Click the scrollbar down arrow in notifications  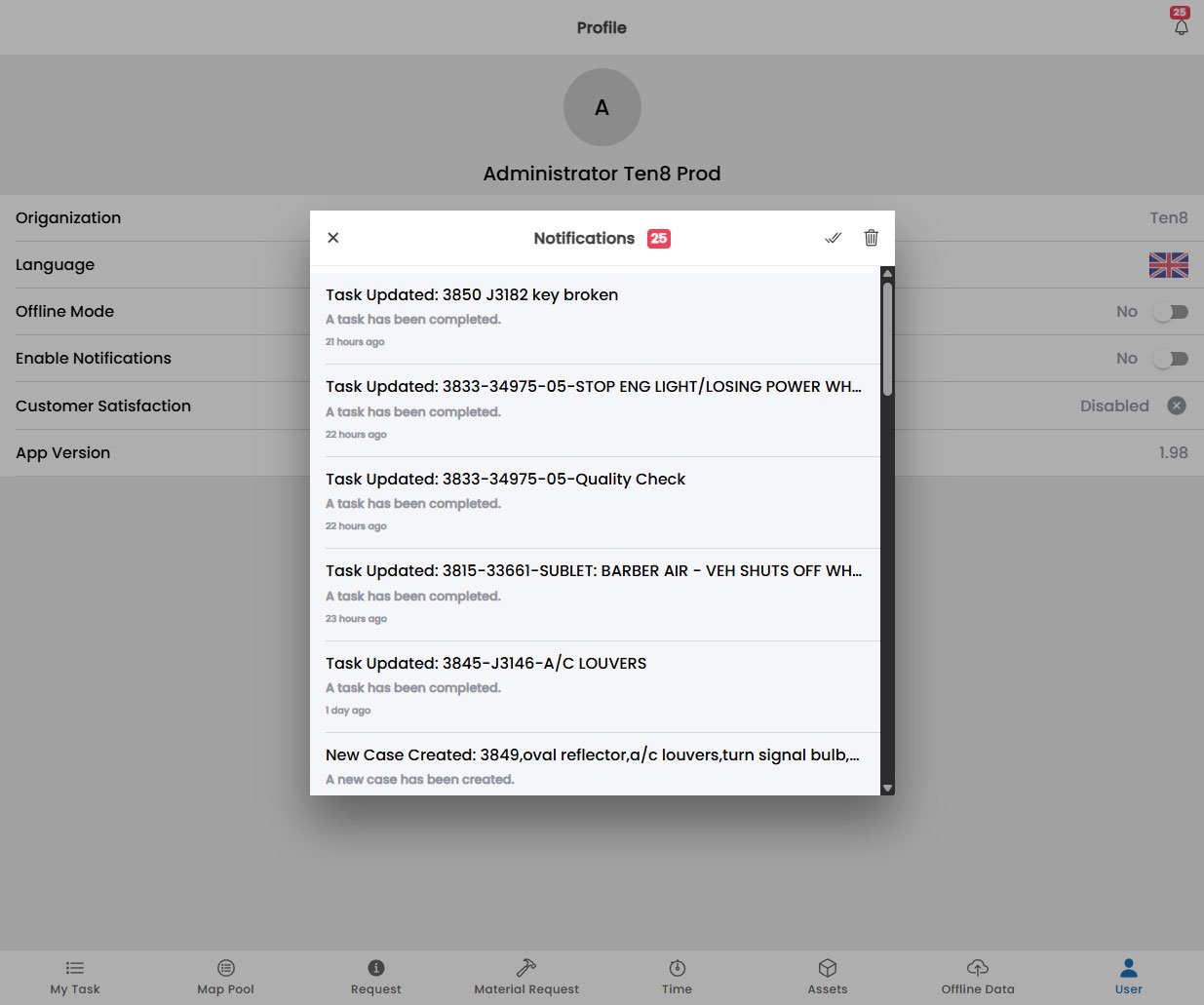tap(887, 788)
